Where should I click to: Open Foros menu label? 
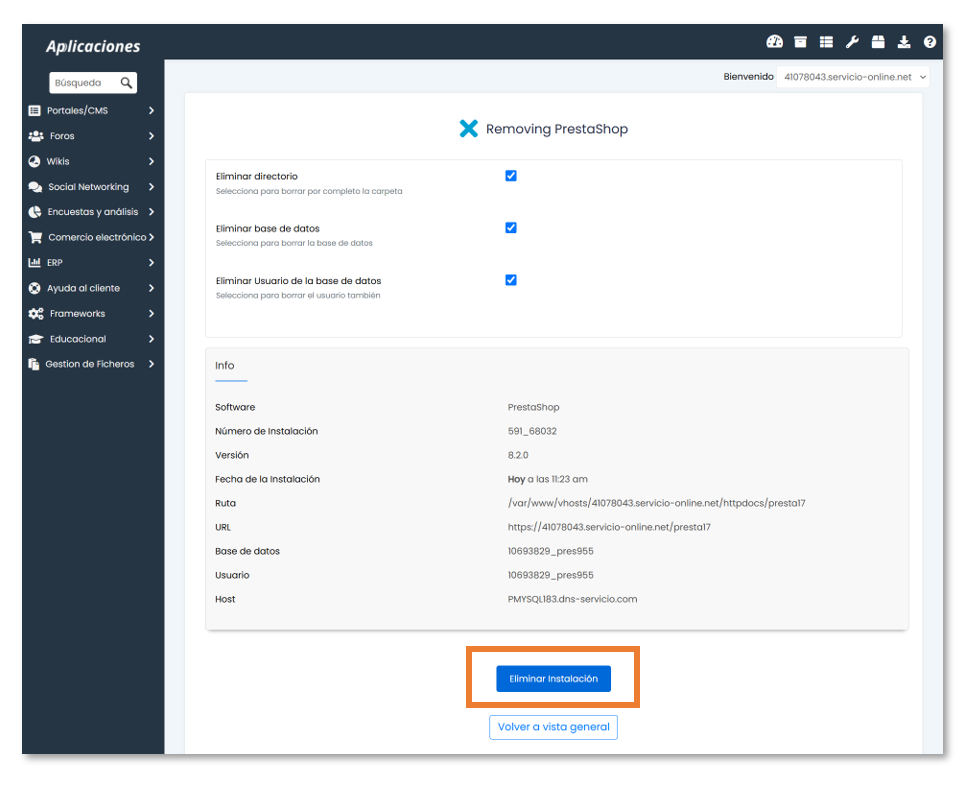[x=62, y=136]
